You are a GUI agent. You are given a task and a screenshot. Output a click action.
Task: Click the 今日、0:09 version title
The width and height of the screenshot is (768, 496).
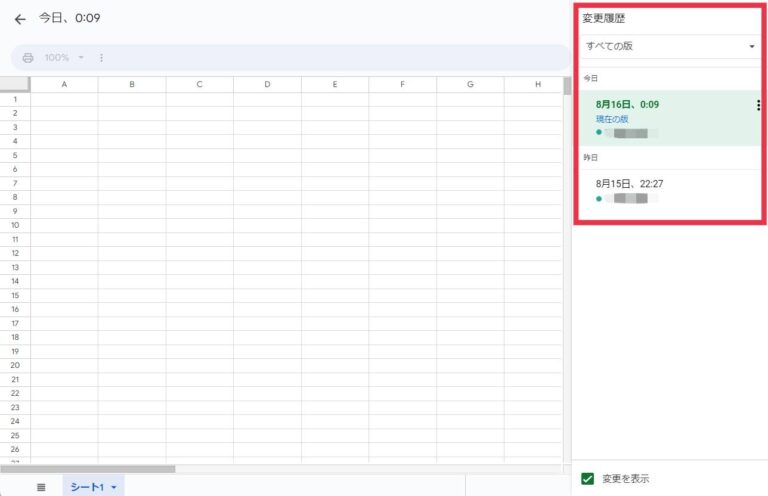[69, 18]
